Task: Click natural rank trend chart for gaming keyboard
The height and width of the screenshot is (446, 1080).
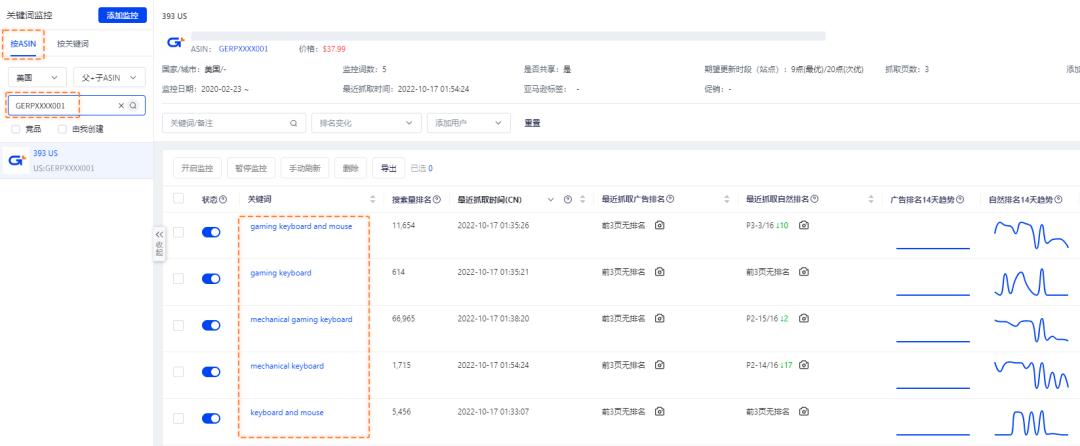Action: [1030, 281]
